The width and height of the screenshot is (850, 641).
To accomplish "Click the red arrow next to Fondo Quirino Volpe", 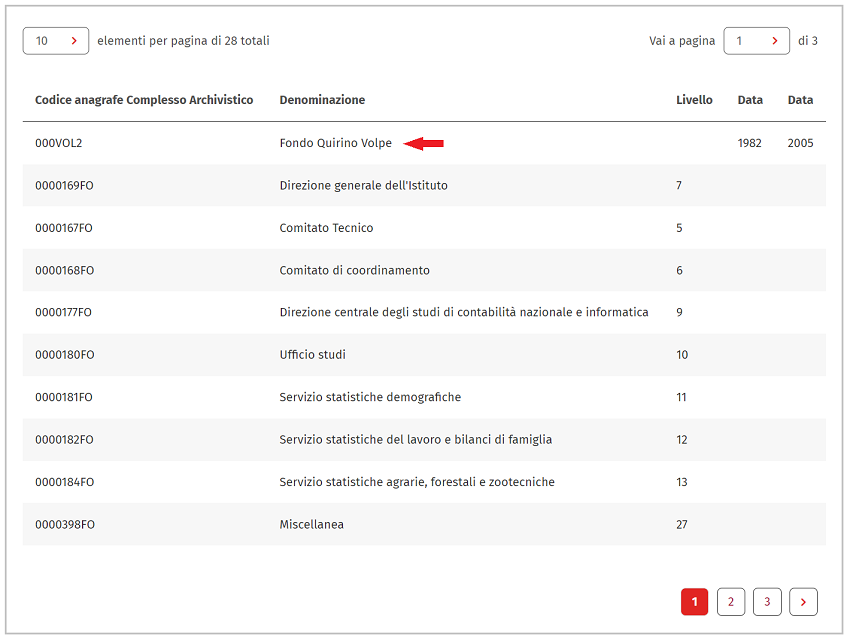I will pyautogui.click(x=424, y=143).
